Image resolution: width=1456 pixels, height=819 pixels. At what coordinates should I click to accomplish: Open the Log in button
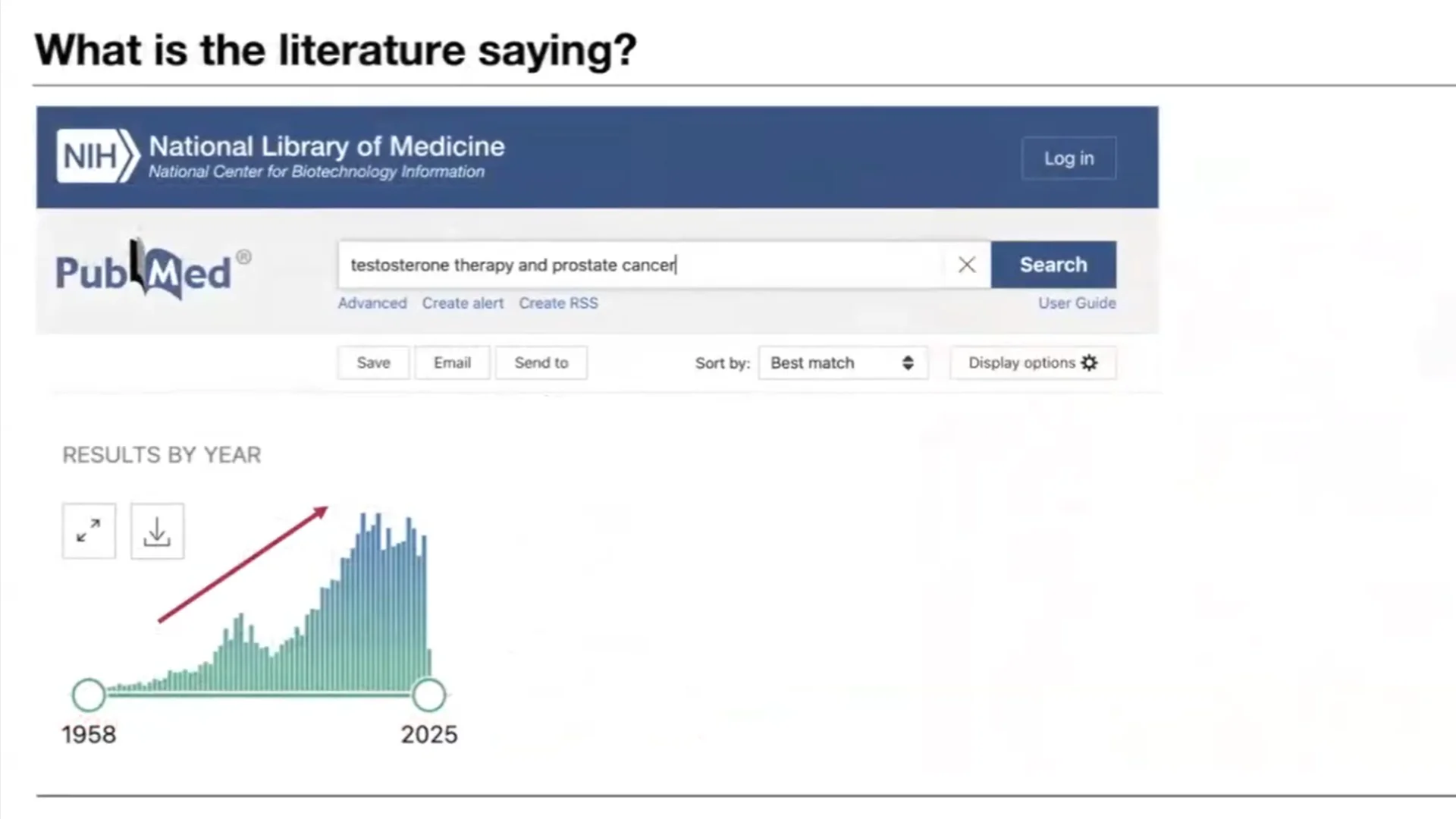(x=1068, y=158)
